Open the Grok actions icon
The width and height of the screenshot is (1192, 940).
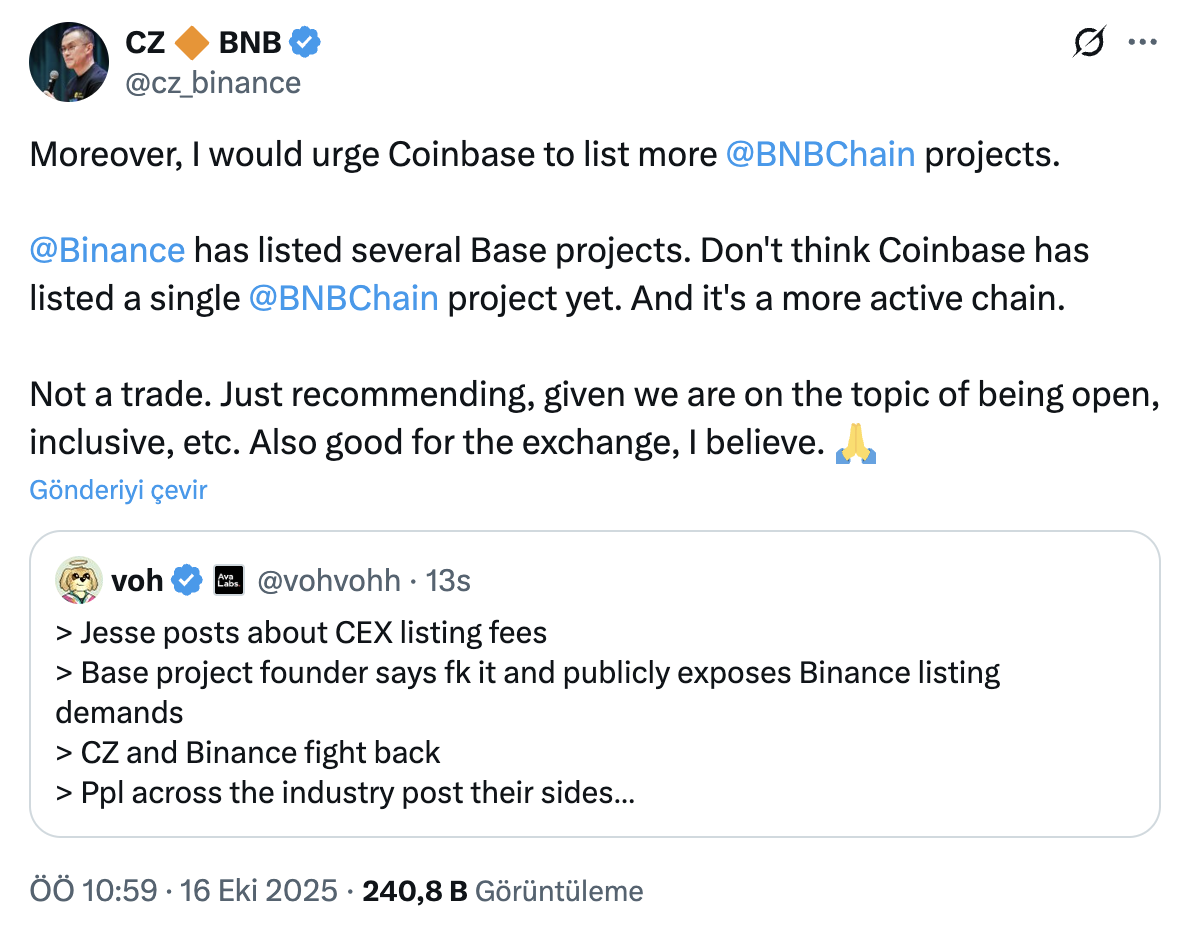[1089, 43]
